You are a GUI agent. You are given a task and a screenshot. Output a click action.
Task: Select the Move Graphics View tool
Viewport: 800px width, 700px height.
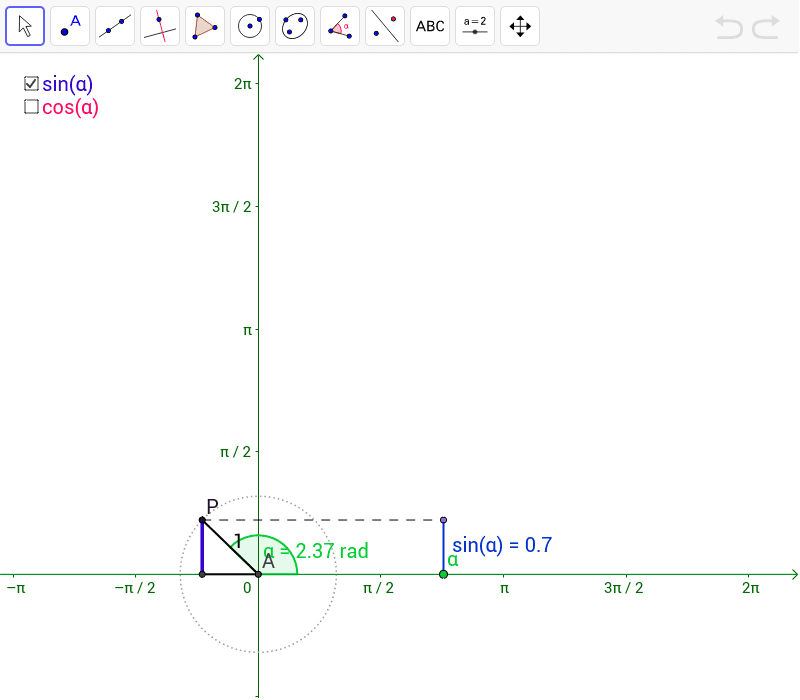point(520,26)
